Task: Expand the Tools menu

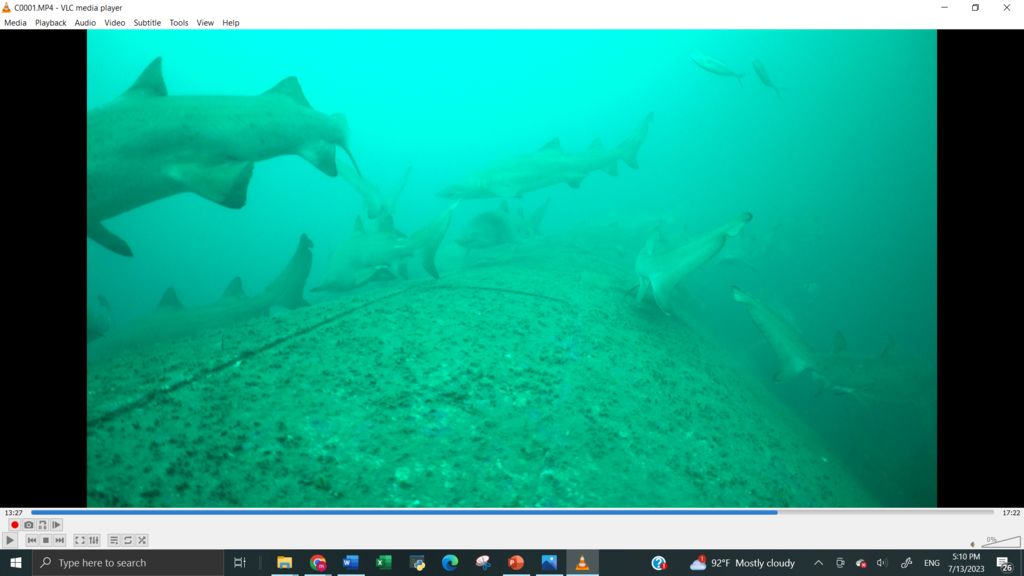Action: click(178, 23)
